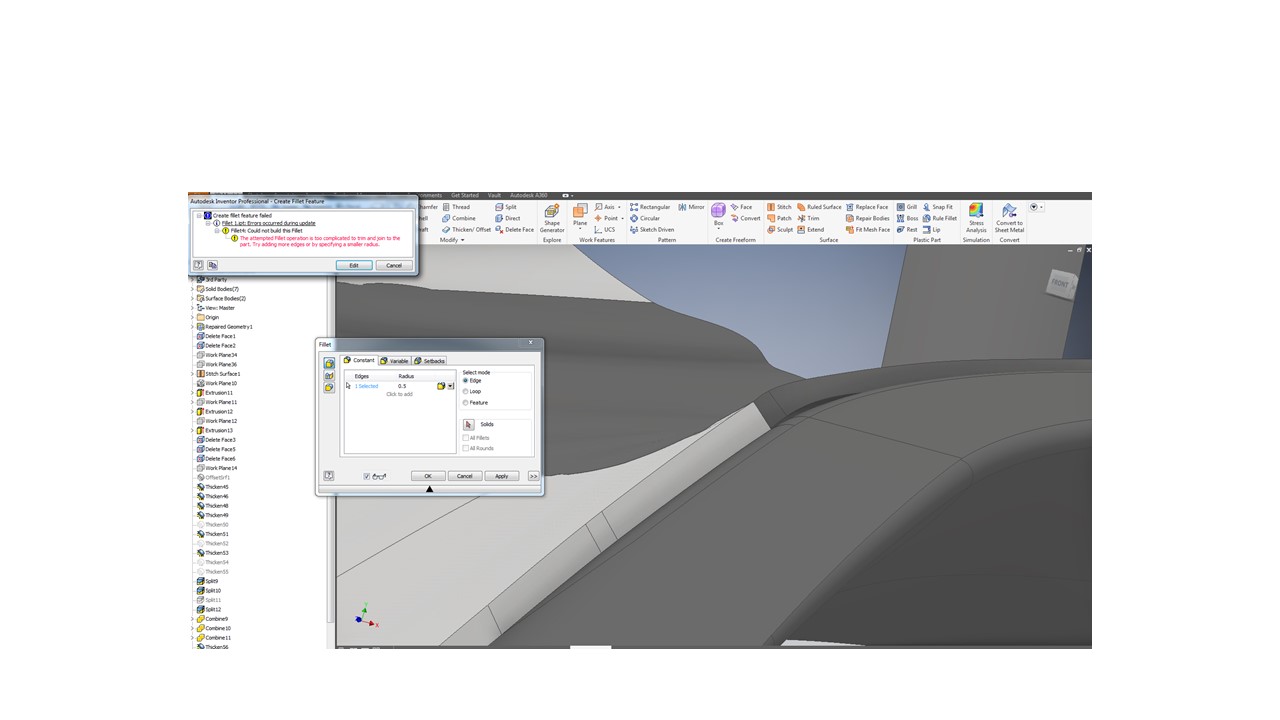Expand the Solid Bodies(7) node
The height and width of the screenshot is (720, 1280).
tap(192, 289)
